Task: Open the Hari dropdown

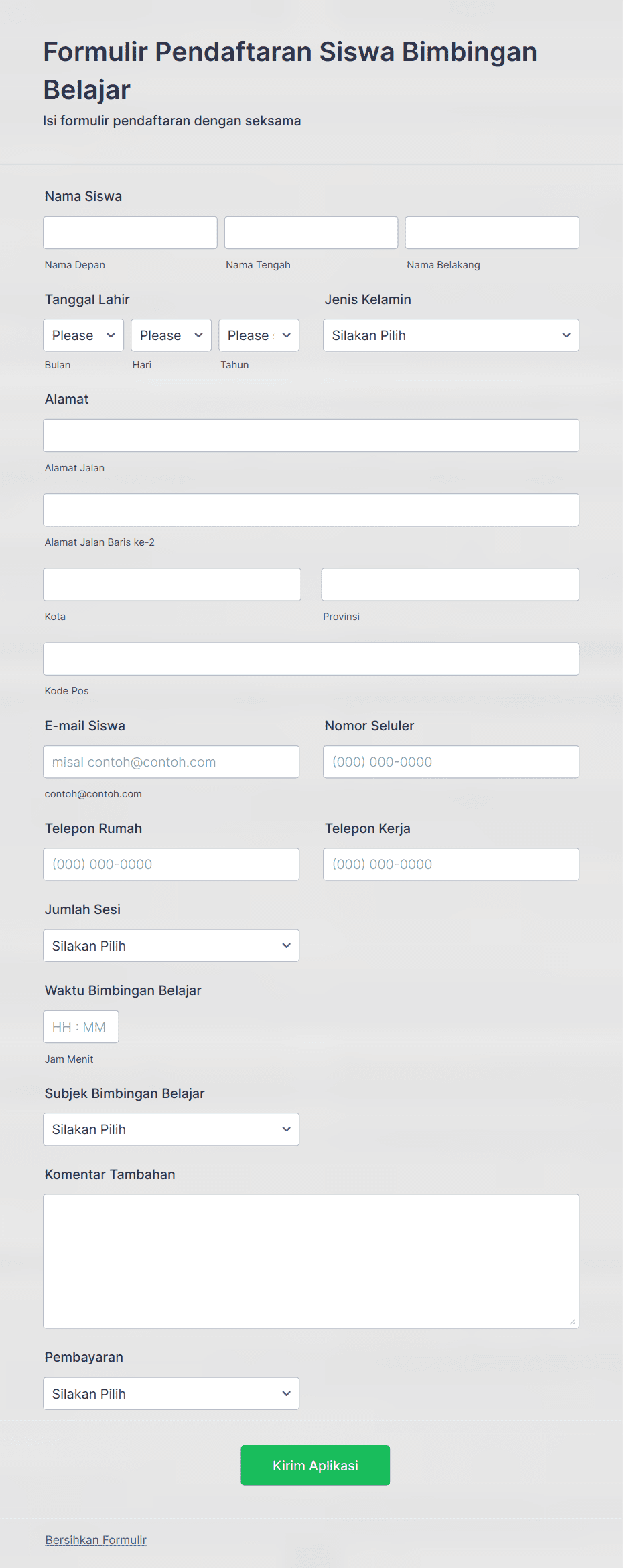Action: 171,335
